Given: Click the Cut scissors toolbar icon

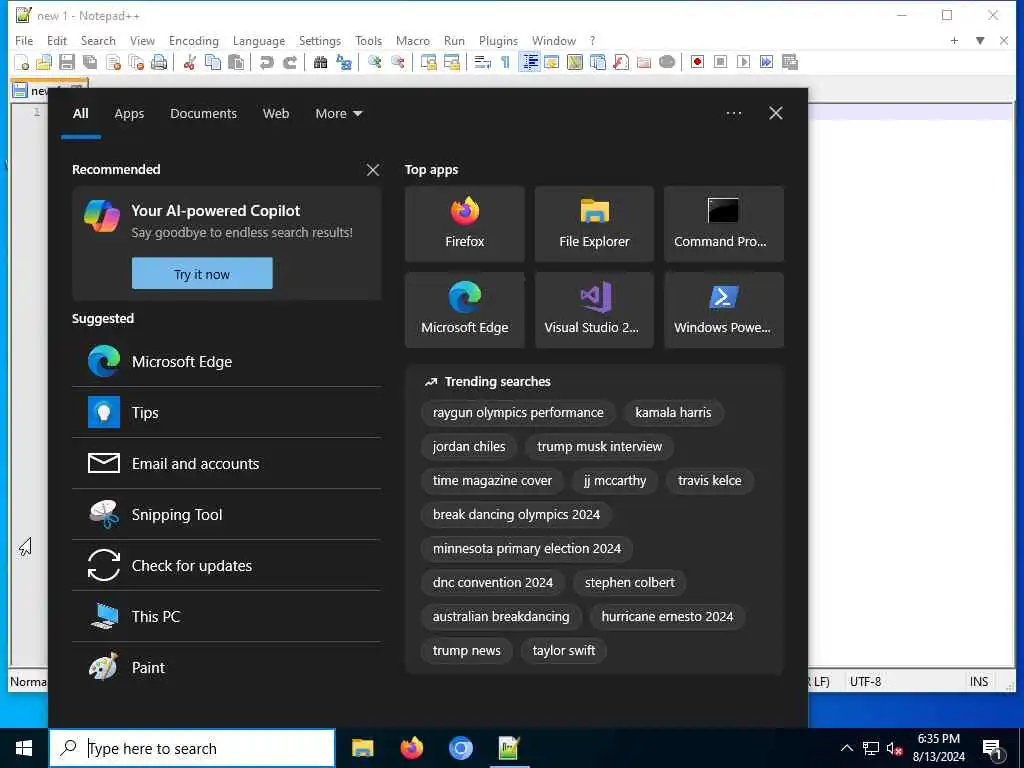Looking at the screenshot, I should 189,62.
